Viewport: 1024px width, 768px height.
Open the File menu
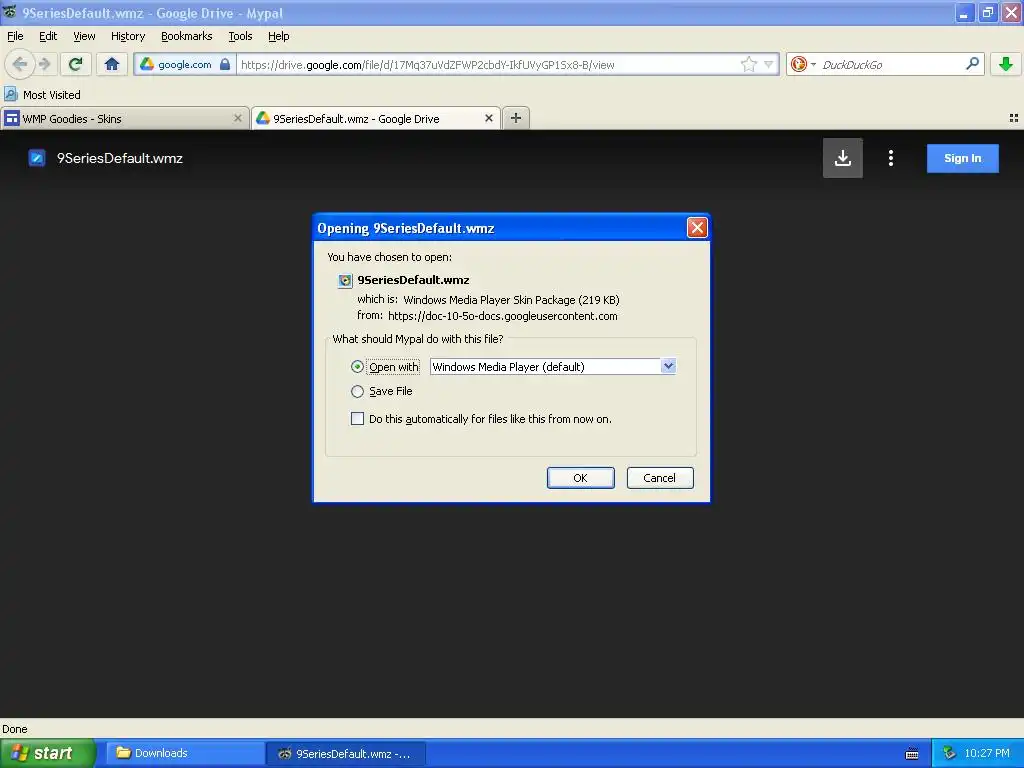tap(15, 36)
